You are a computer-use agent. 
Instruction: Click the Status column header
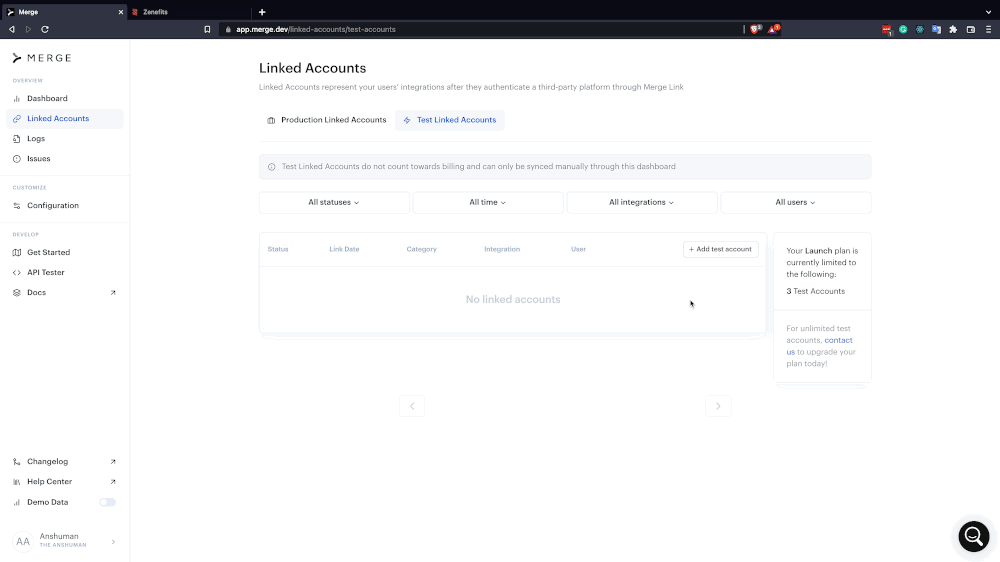(x=278, y=249)
